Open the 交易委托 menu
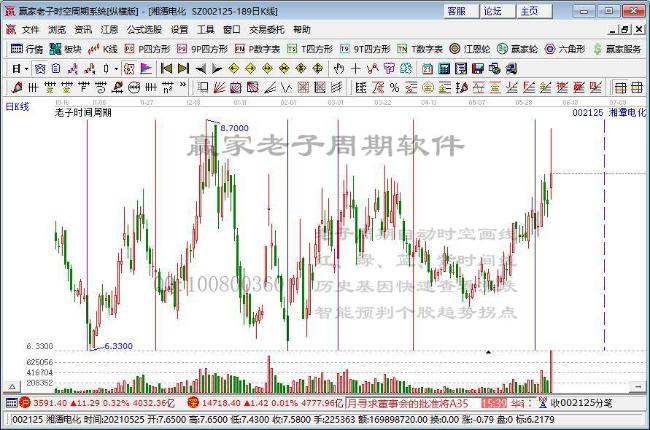The width and height of the screenshot is (650, 430). [267, 29]
